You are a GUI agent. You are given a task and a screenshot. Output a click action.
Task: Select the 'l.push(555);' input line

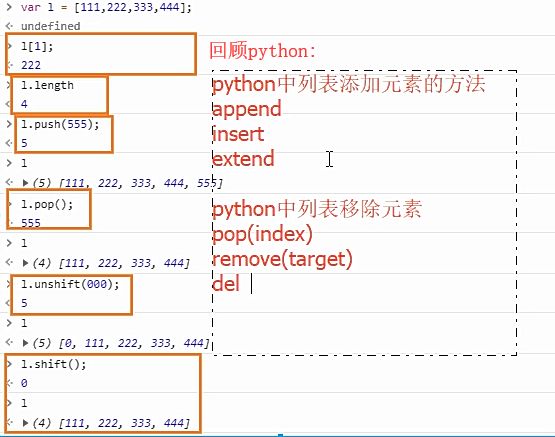point(60,125)
